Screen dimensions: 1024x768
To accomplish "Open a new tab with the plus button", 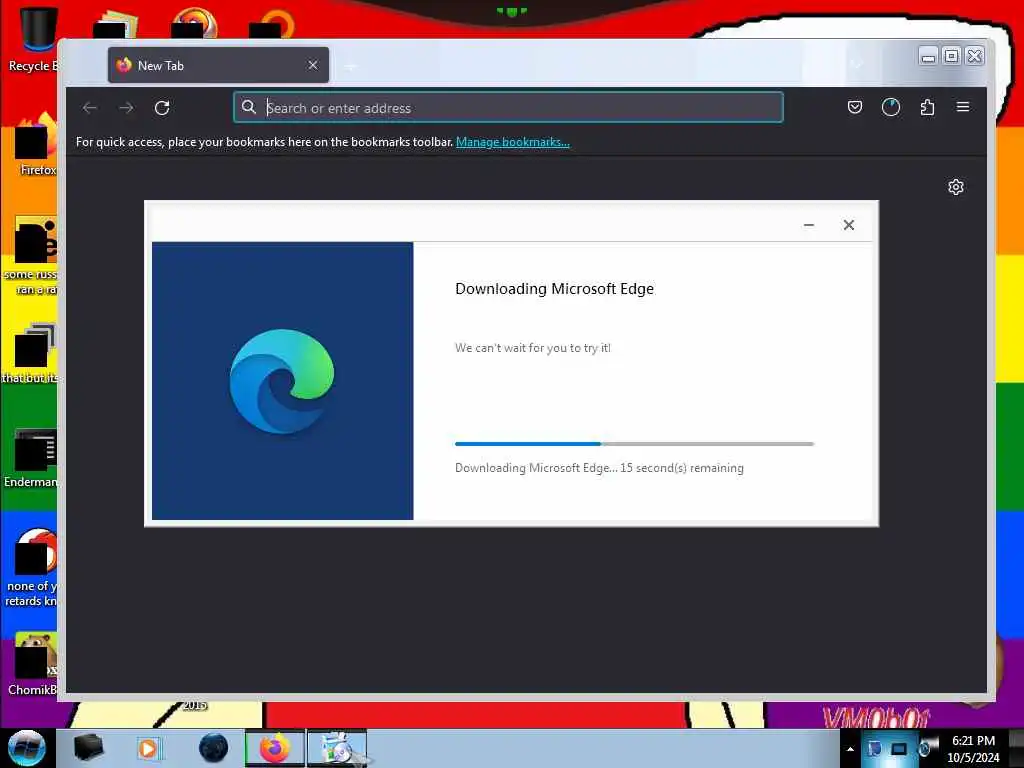I will [351, 66].
